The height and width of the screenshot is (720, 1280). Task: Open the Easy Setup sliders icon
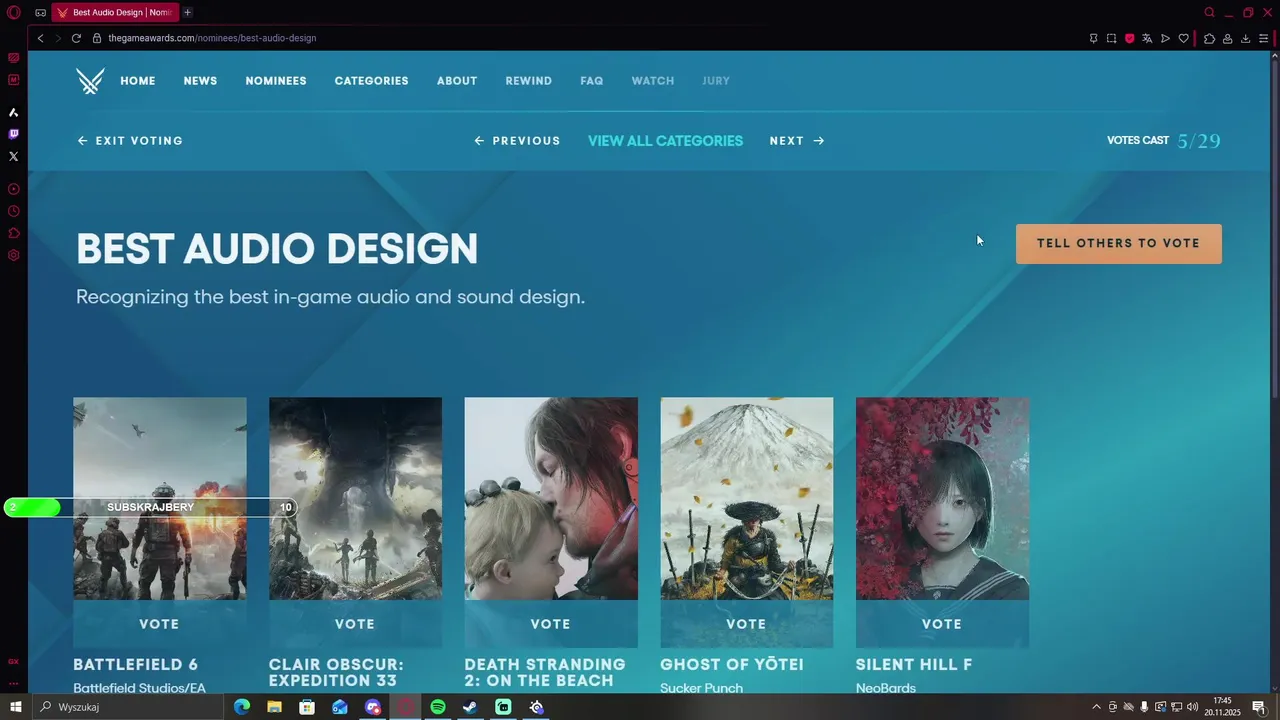(x=1263, y=38)
